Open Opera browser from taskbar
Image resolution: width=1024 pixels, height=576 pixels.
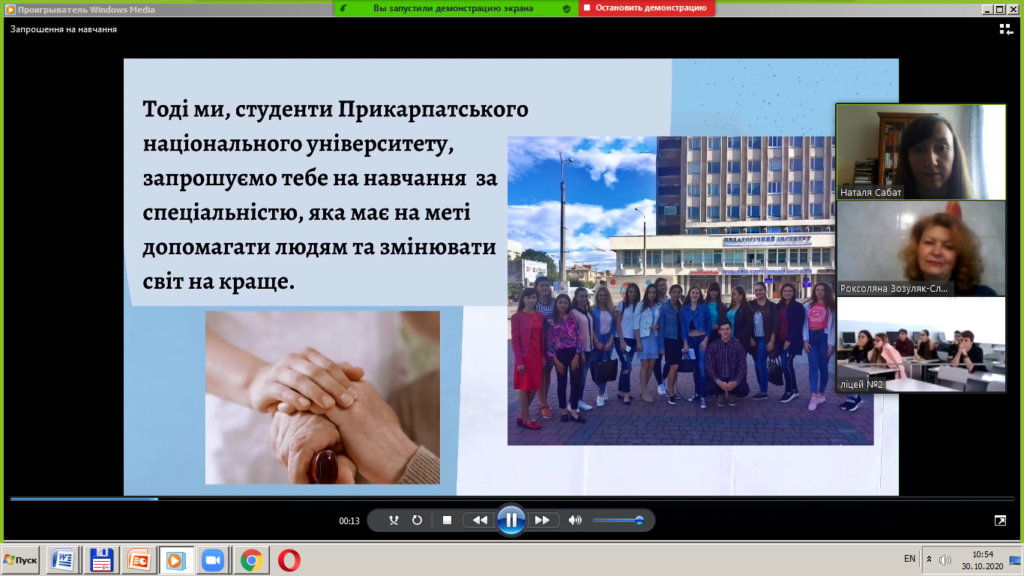[290, 560]
